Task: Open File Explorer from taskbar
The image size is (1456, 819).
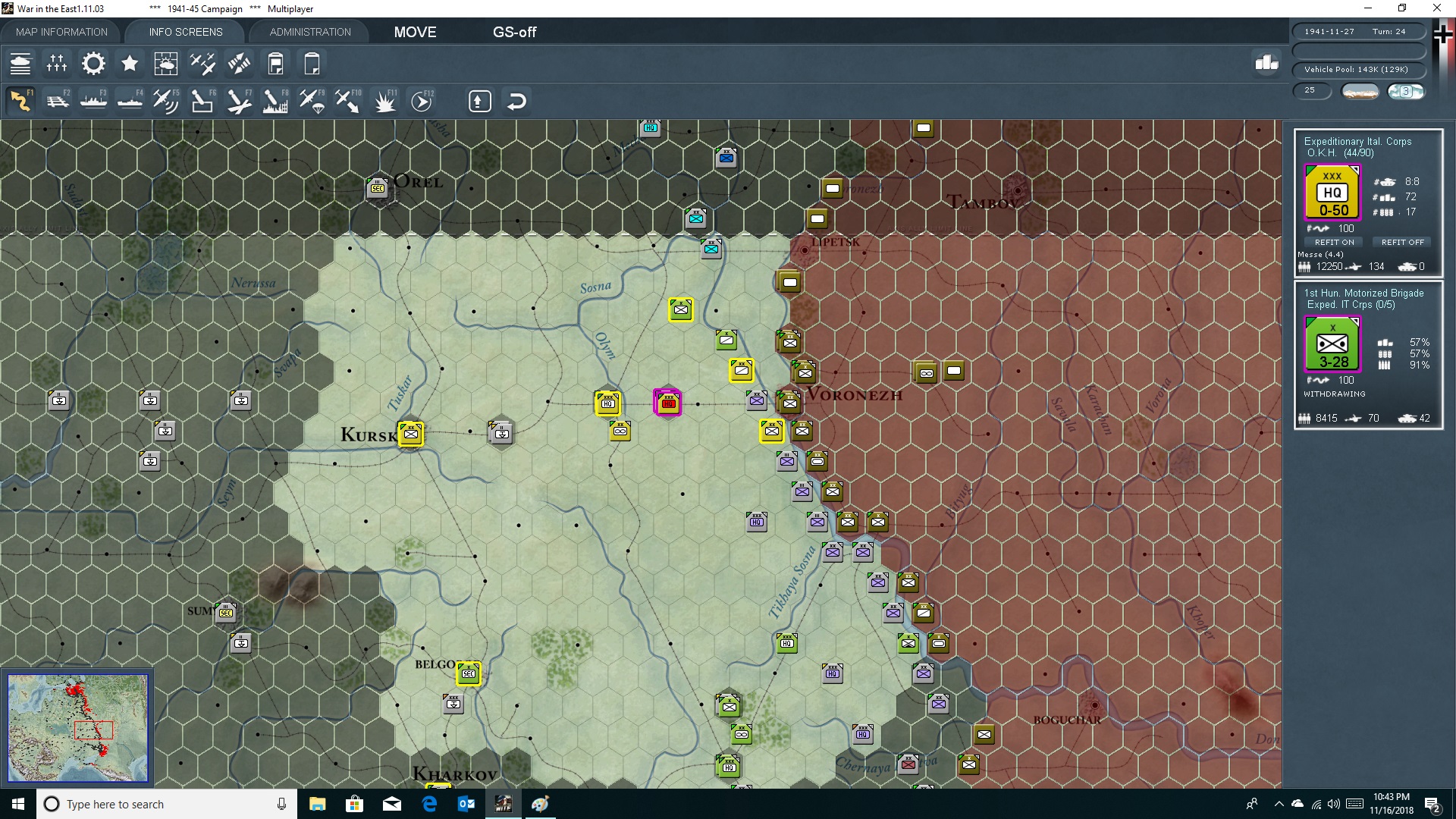Action: 317,804
